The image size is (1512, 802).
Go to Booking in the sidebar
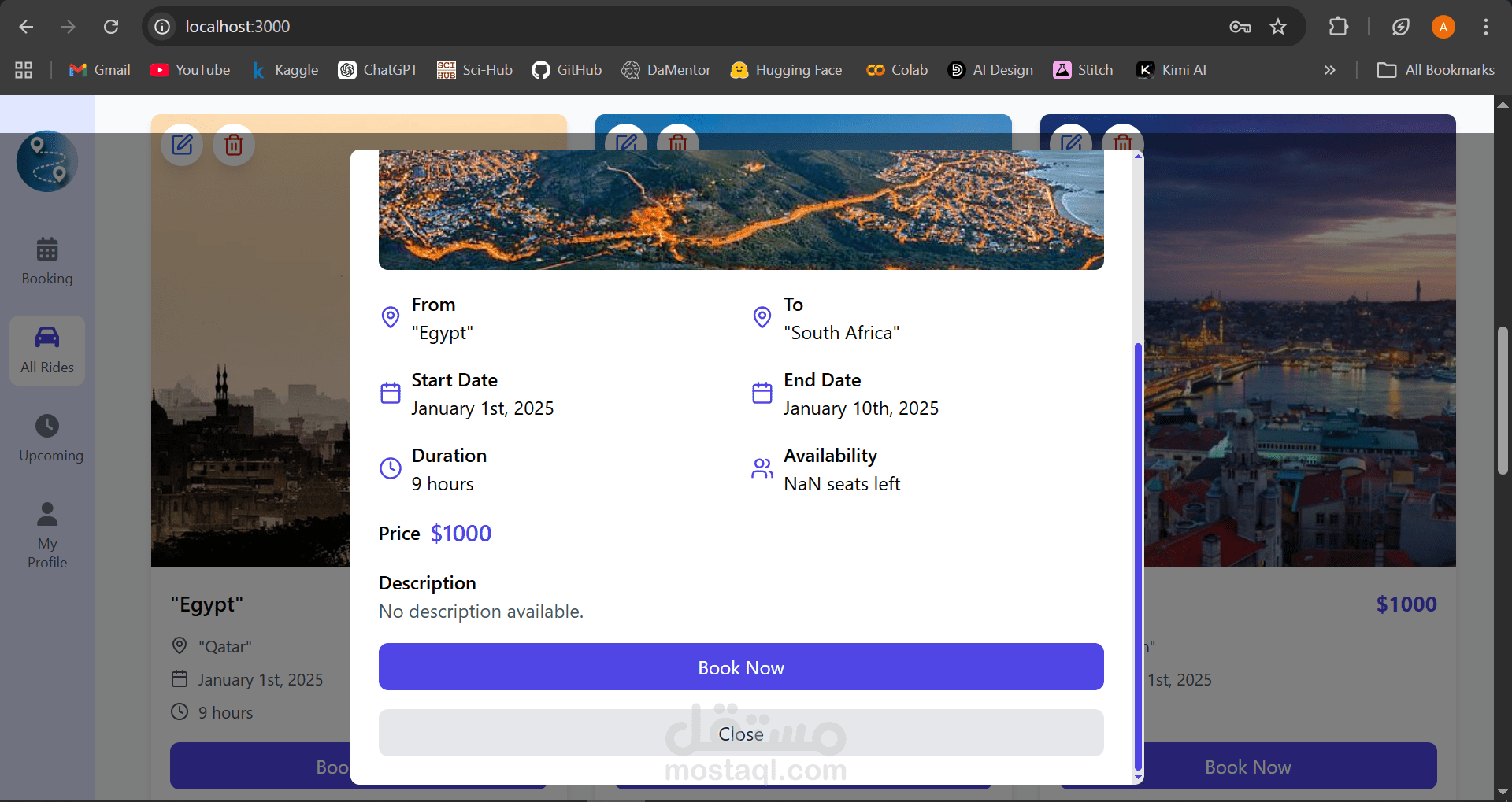click(47, 262)
